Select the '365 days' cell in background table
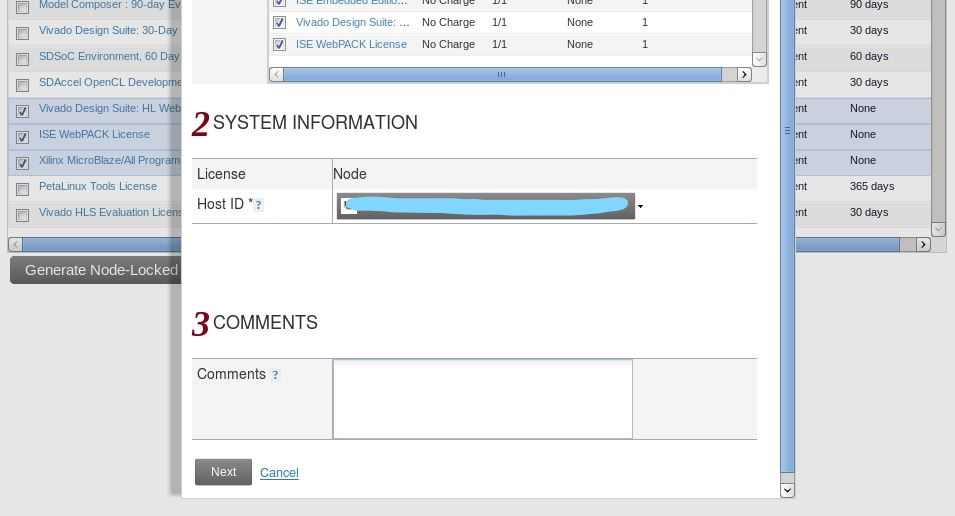 tap(872, 186)
